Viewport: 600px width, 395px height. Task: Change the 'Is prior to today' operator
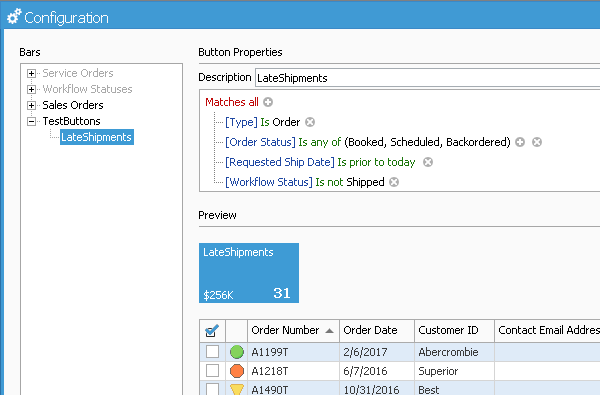click(x=376, y=162)
